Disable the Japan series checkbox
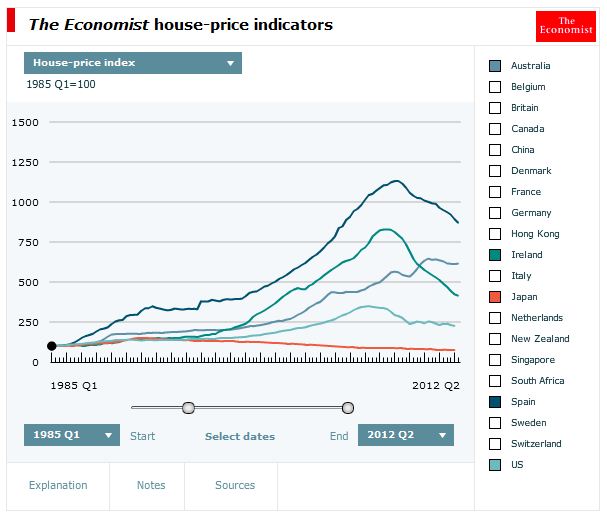 [495, 297]
